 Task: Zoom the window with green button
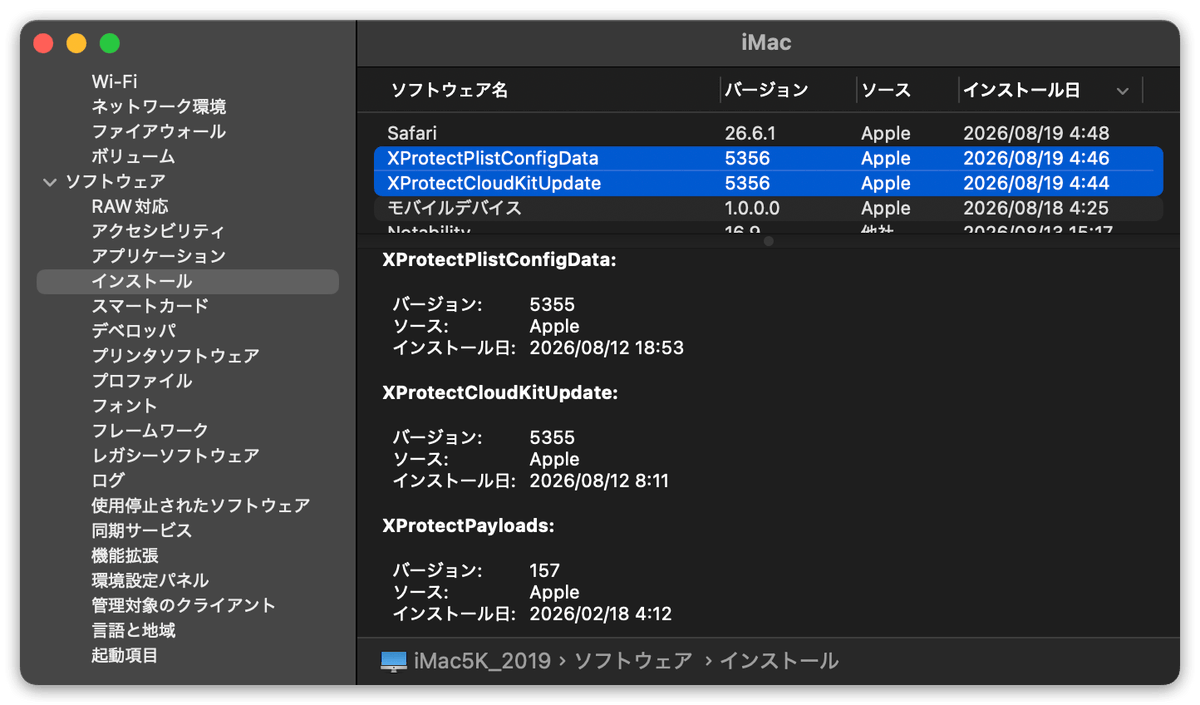[x=110, y=44]
